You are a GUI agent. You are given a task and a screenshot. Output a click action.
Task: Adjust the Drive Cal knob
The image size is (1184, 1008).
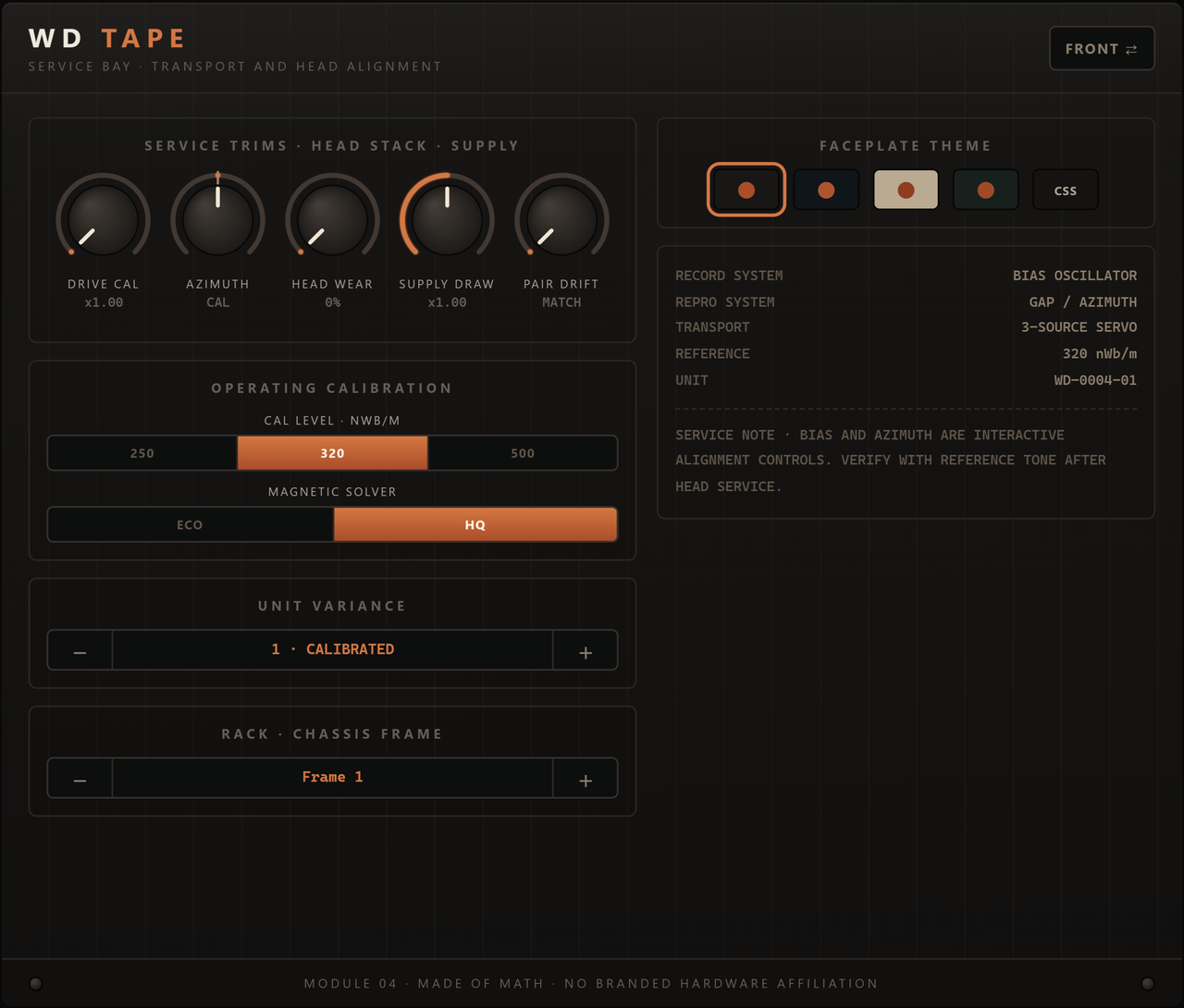tap(103, 220)
